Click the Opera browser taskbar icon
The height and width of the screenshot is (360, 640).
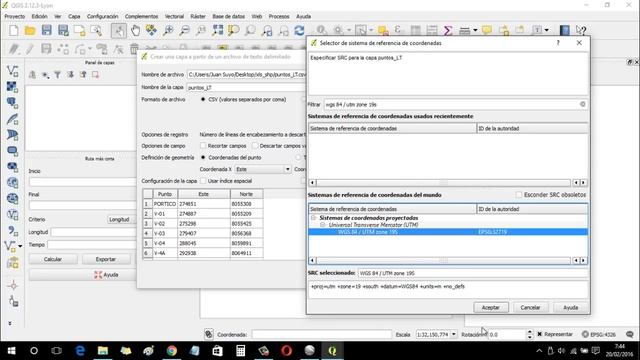287,351
